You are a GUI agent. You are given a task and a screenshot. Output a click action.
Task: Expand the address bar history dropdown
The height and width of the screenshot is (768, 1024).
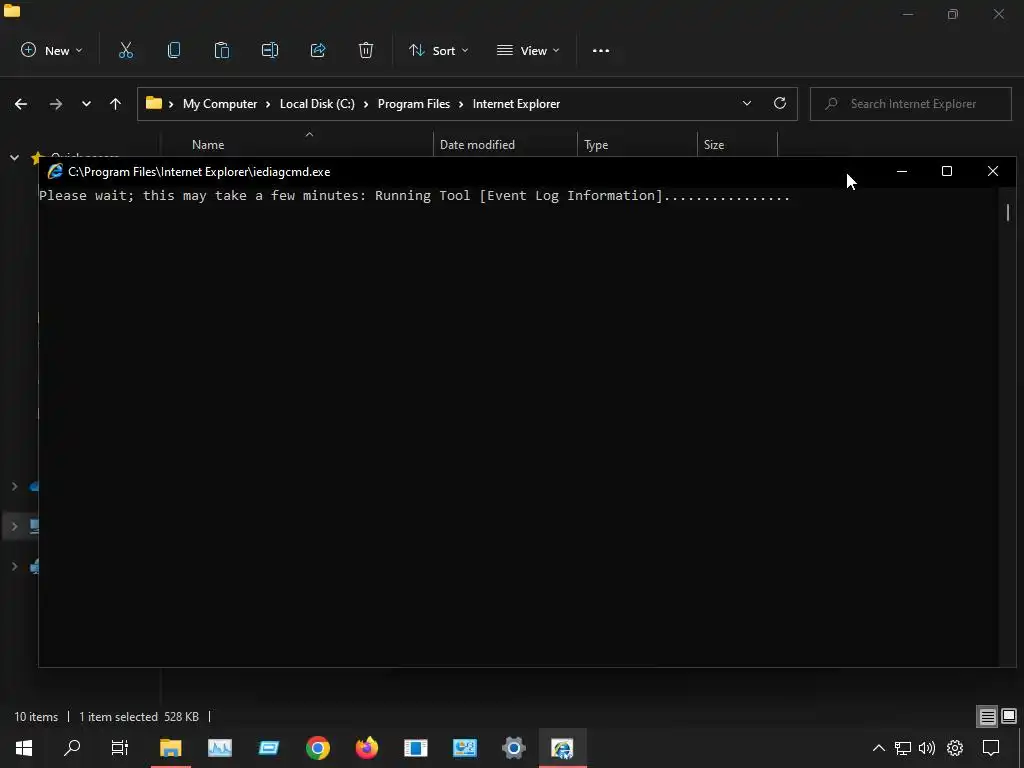coord(746,103)
